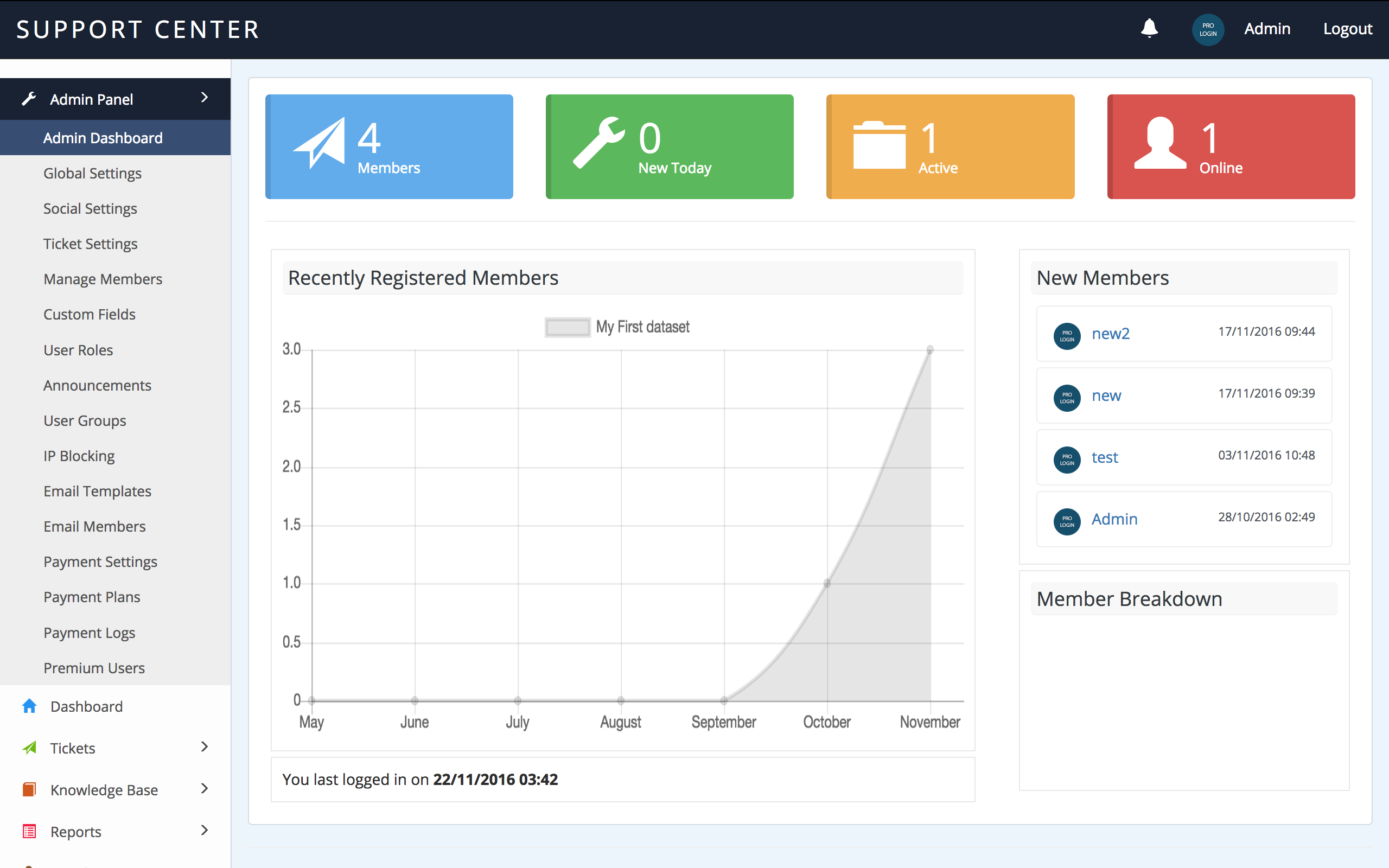Select Manage Members in sidebar
The height and width of the screenshot is (868, 1389).
[103, 279]
